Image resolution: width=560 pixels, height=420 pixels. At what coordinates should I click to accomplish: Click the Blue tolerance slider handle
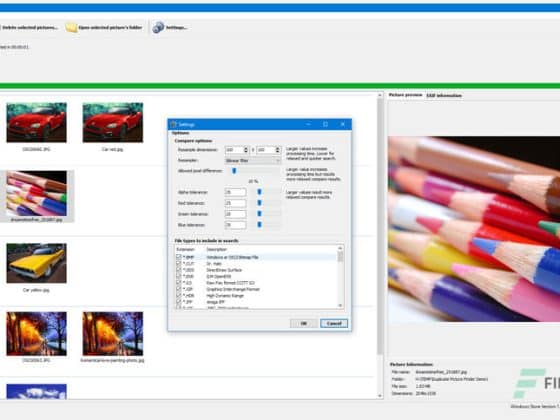point(260,225)
